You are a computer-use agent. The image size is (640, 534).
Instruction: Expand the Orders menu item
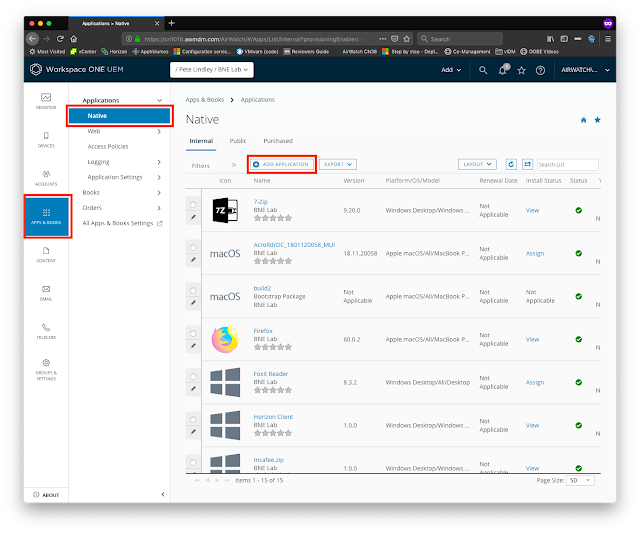(159, 208)
